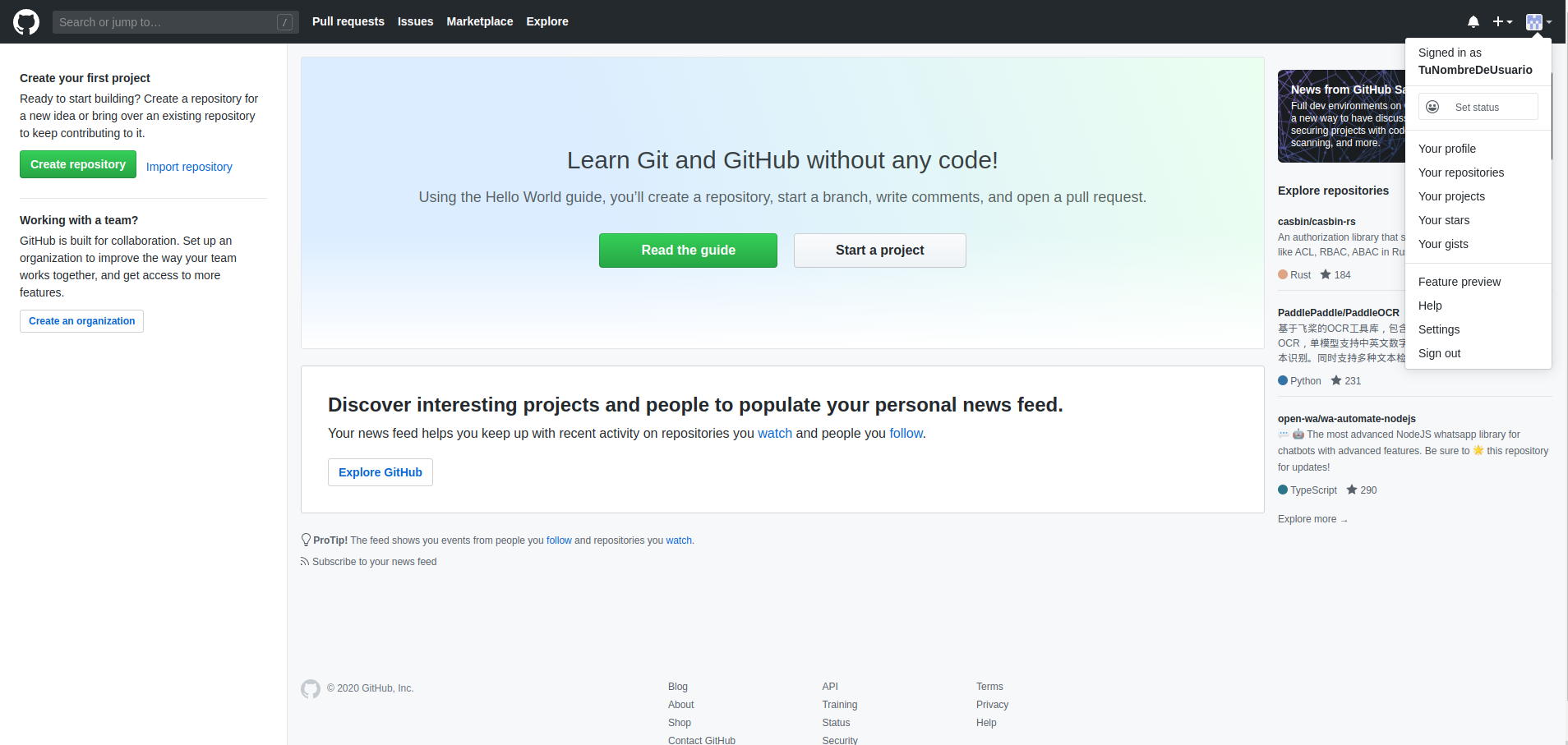
Task: Click the Python language color dot
Action: pos(1283,380)
